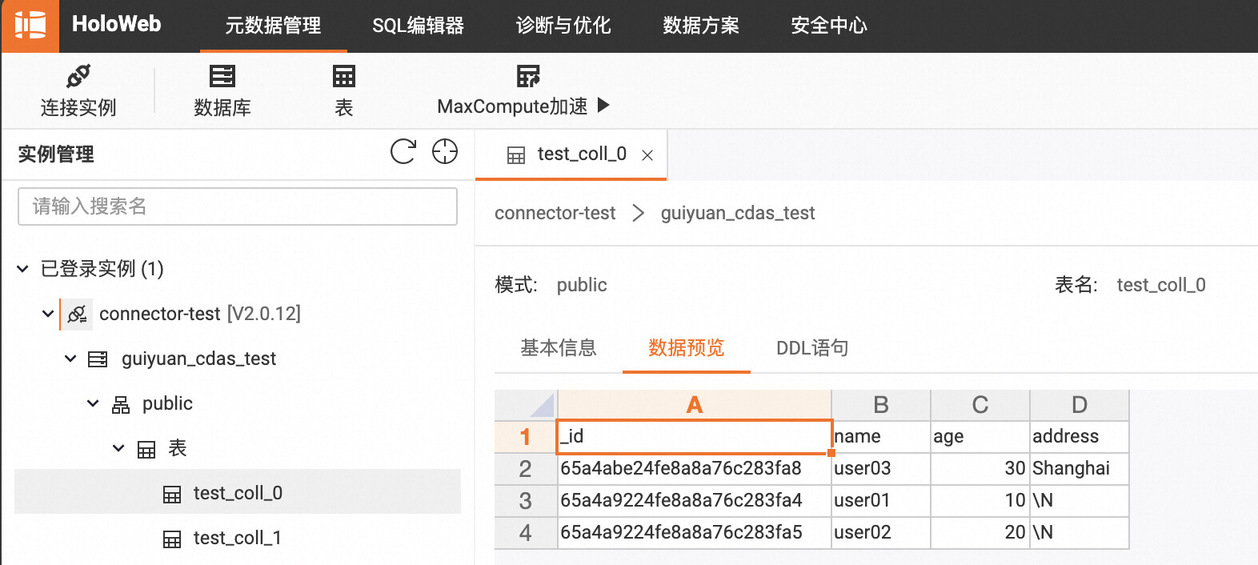The height and width of the screenshot is (565, 1258).
Task: Click the HoloWeb logo icon
Action: (29, 25)
